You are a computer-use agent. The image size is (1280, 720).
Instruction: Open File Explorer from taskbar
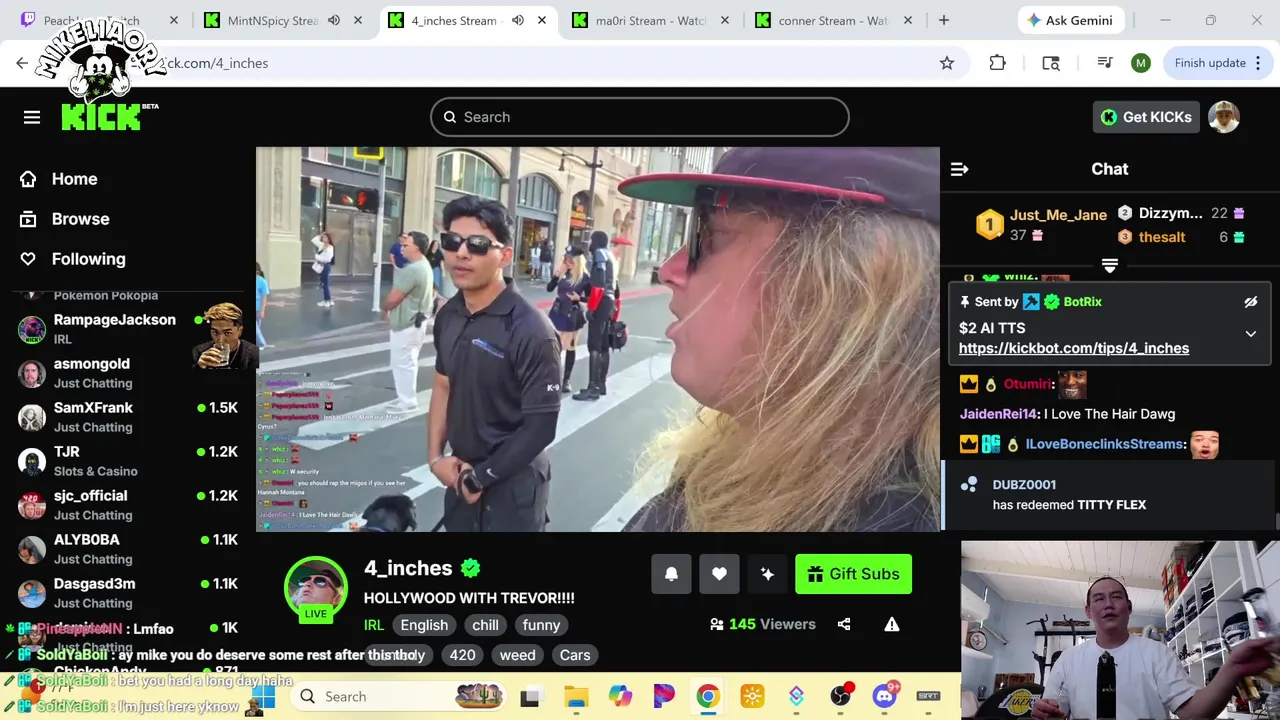tap(576, 697)
